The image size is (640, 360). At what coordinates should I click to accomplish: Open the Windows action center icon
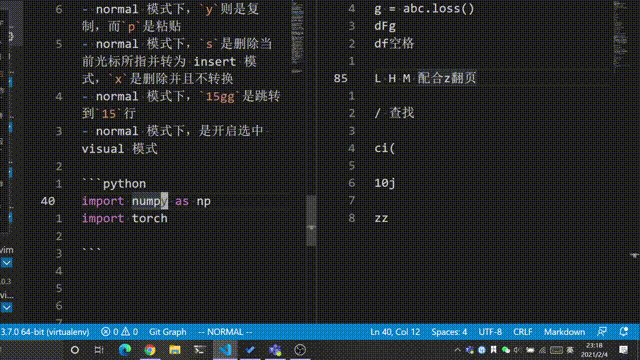[623, 350]
